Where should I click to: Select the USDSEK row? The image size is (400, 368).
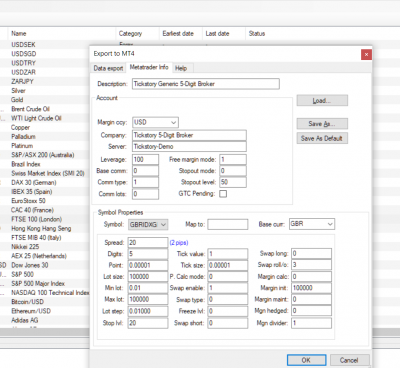[45, 44]
